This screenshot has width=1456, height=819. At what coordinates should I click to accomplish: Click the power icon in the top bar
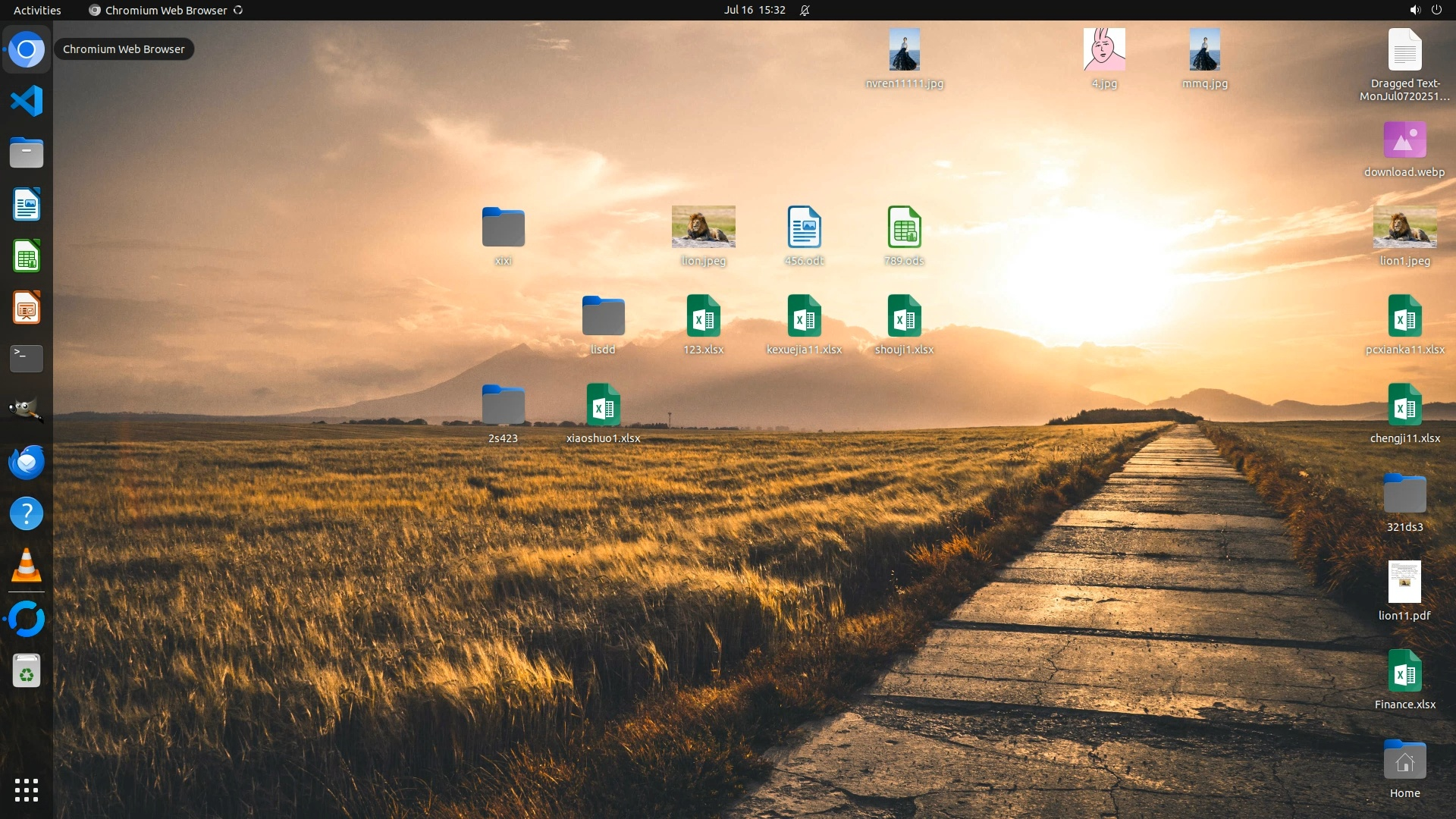[1436, 10]
